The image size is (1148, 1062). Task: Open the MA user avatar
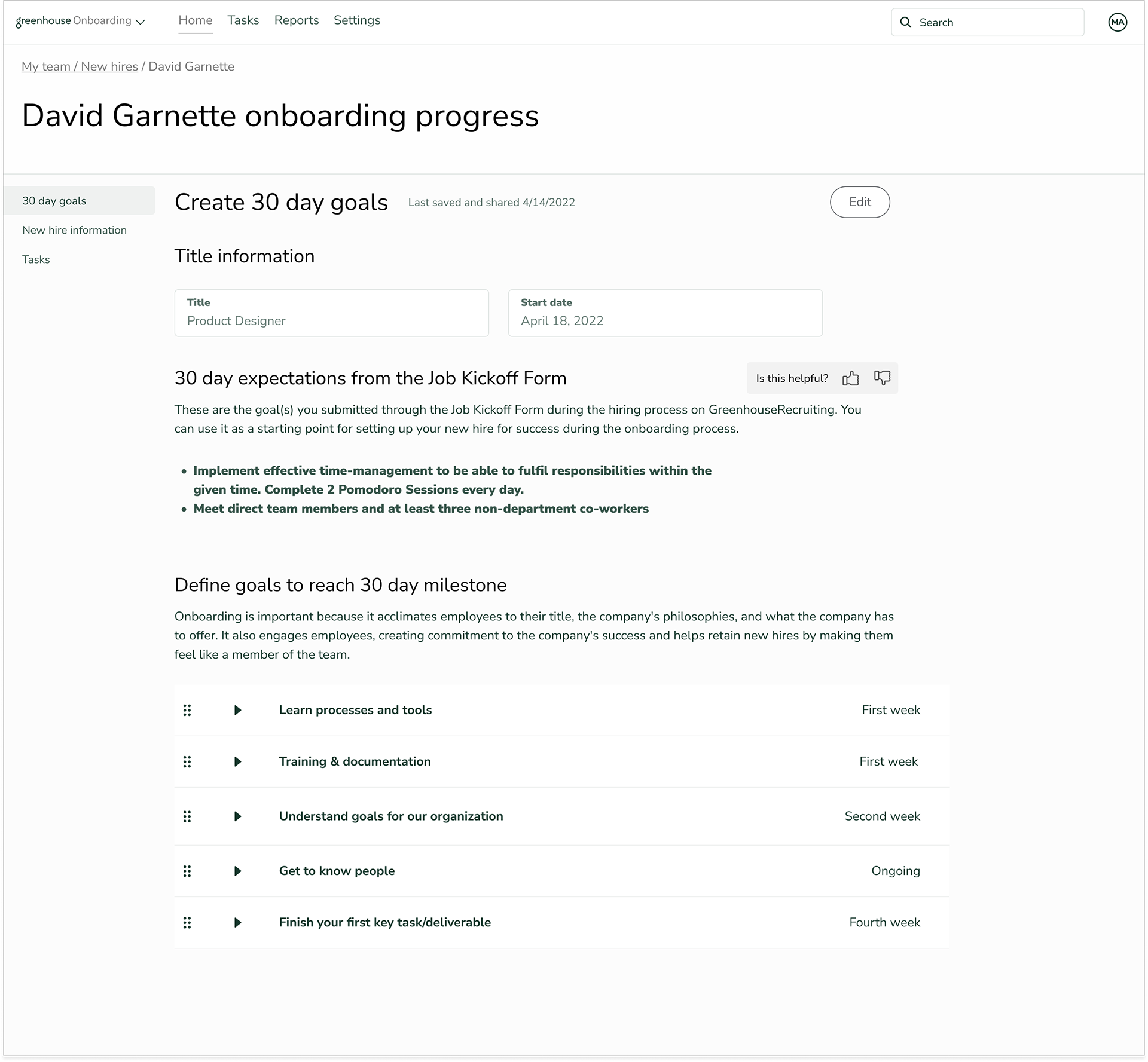coord(1117,23)
